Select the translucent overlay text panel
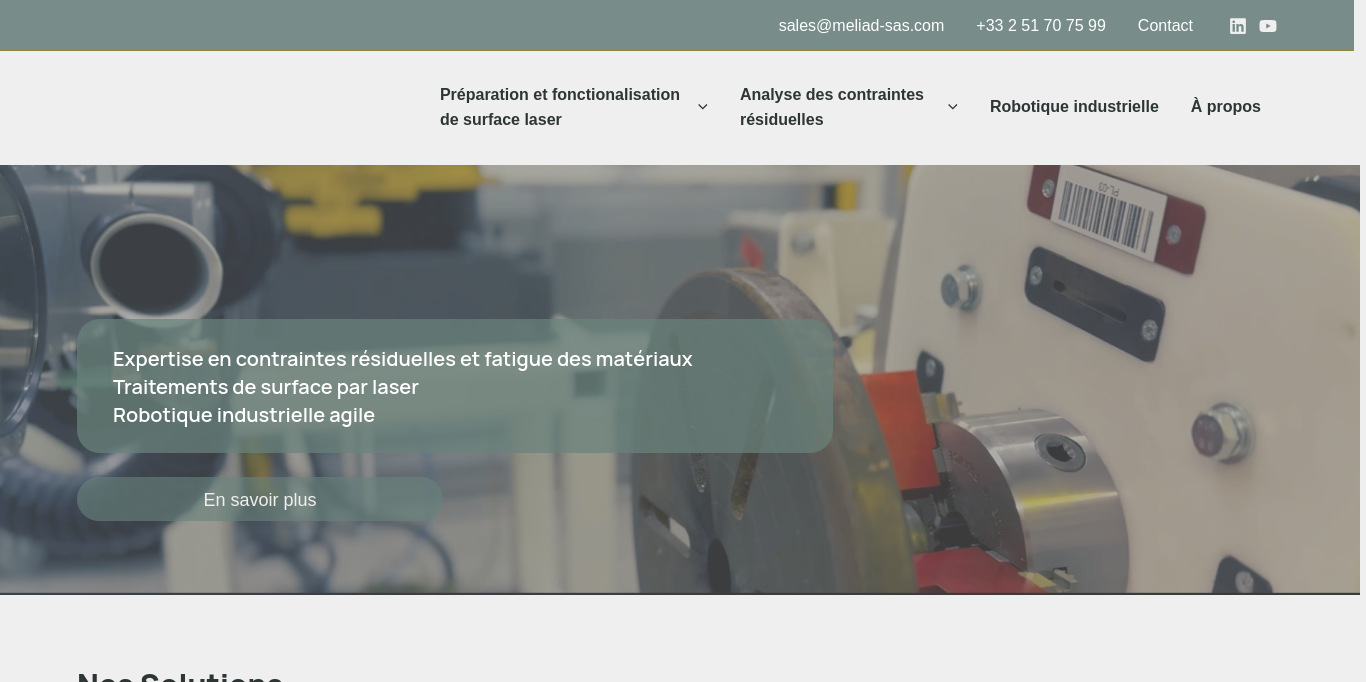This screenshot has width=1366, height=682. [455, 386]
